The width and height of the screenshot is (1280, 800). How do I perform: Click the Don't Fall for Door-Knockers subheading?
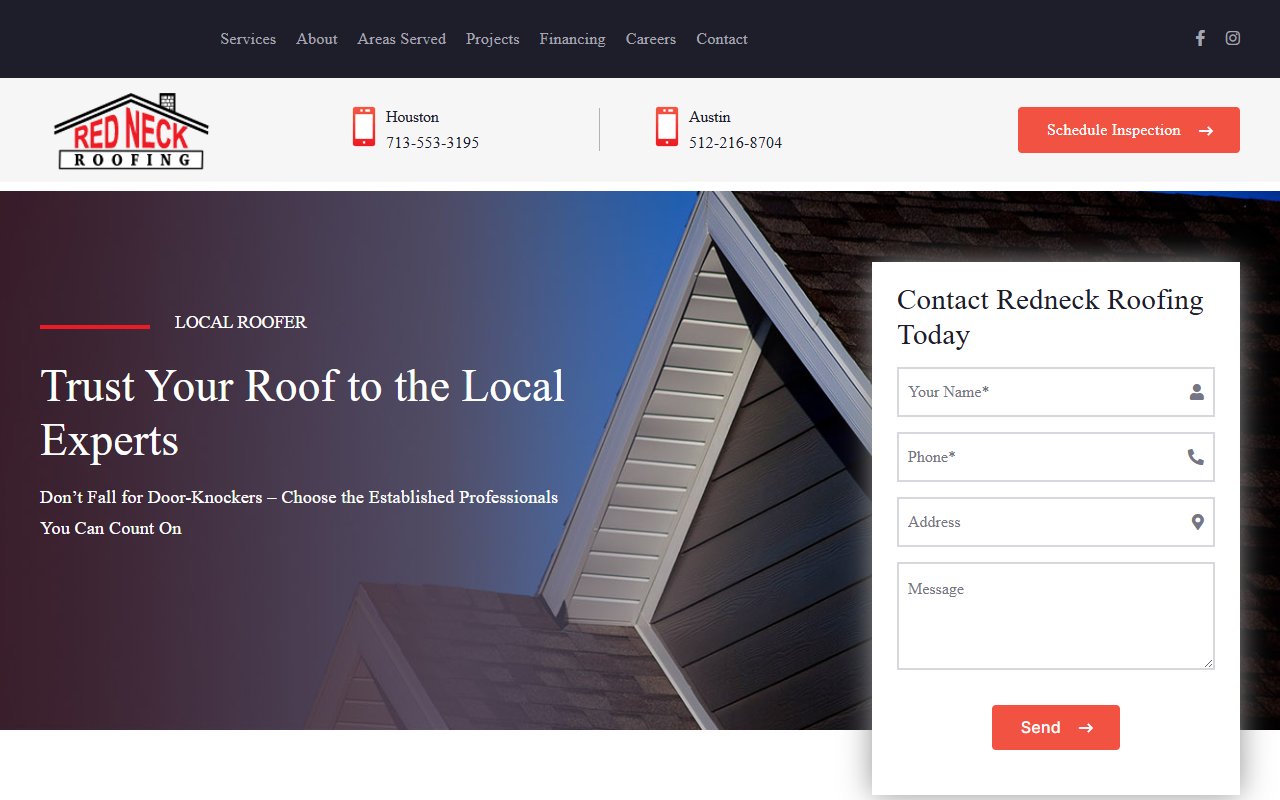299,512
